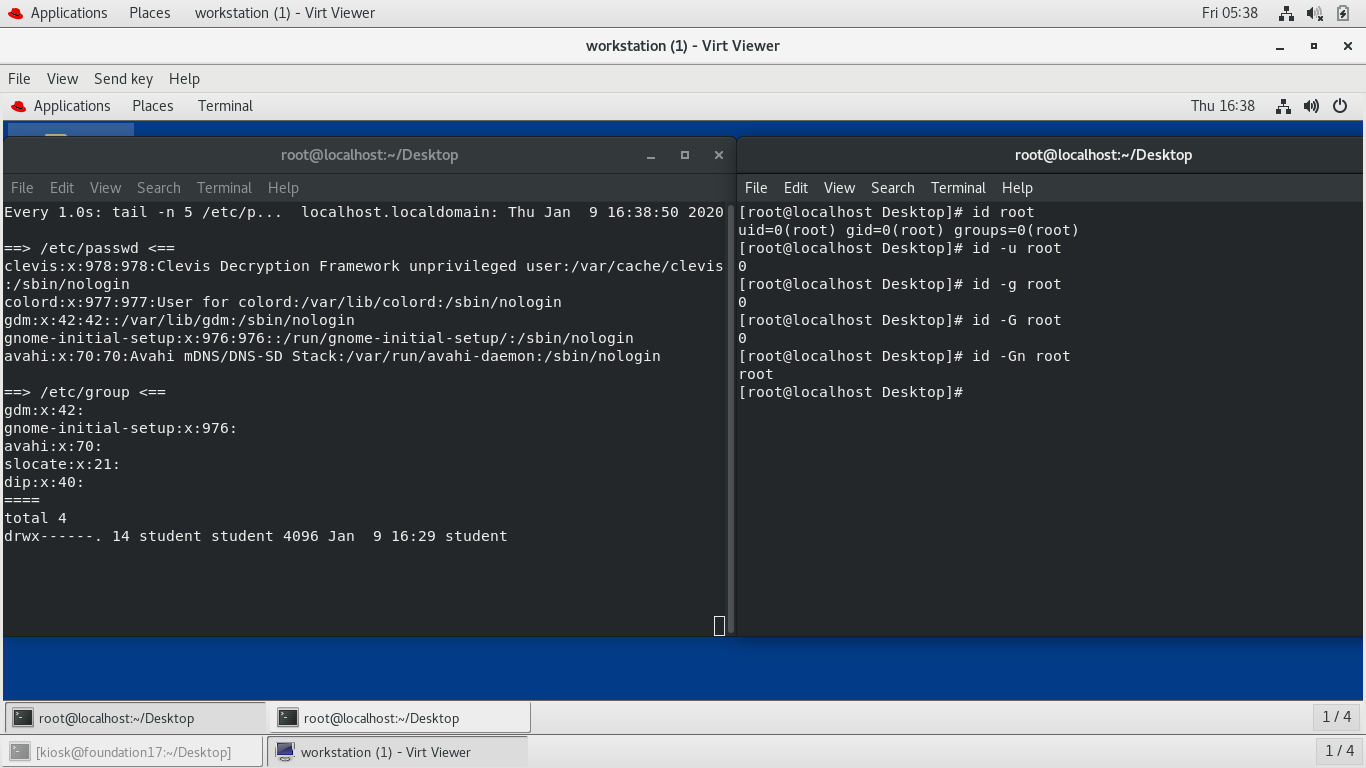Open the guest power menu icon

(x=1341, y=106)
